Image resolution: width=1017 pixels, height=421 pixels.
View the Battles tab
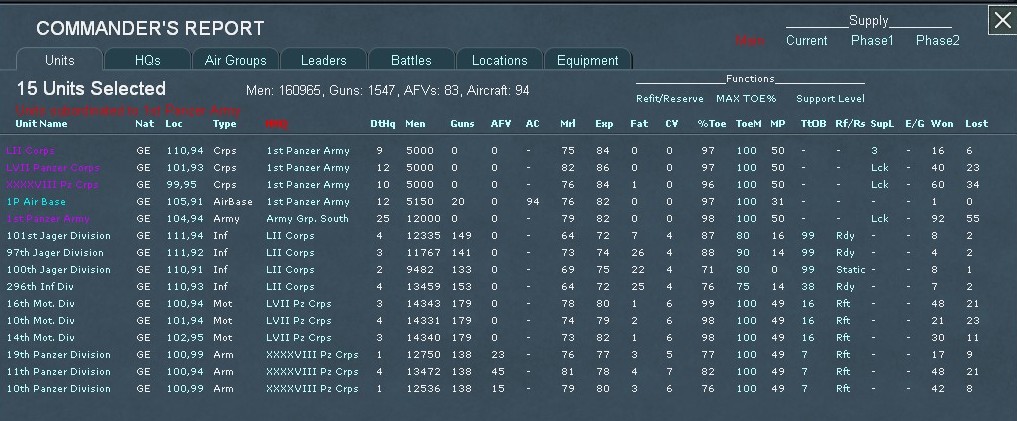click(411, 61)
